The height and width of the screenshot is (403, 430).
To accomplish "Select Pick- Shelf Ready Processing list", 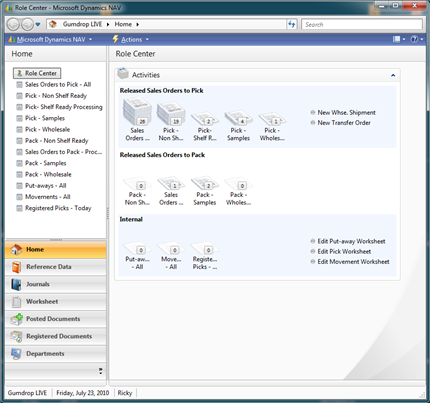I will point(64,107).
